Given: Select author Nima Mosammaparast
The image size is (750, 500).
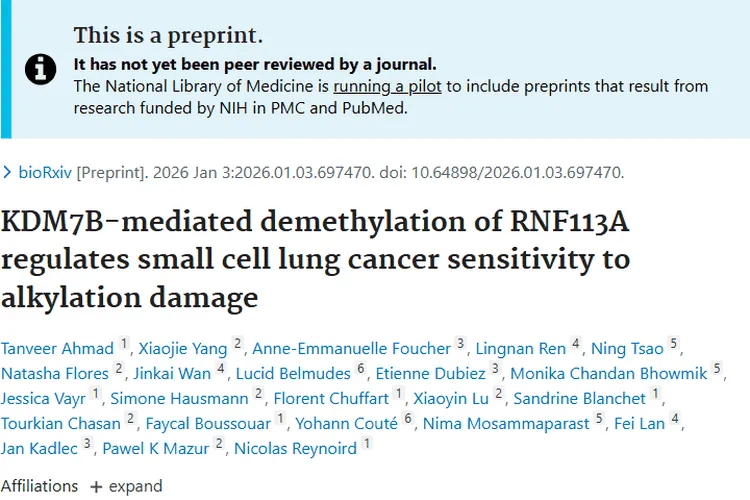Looking at the screenshot, I should [507, 423].
